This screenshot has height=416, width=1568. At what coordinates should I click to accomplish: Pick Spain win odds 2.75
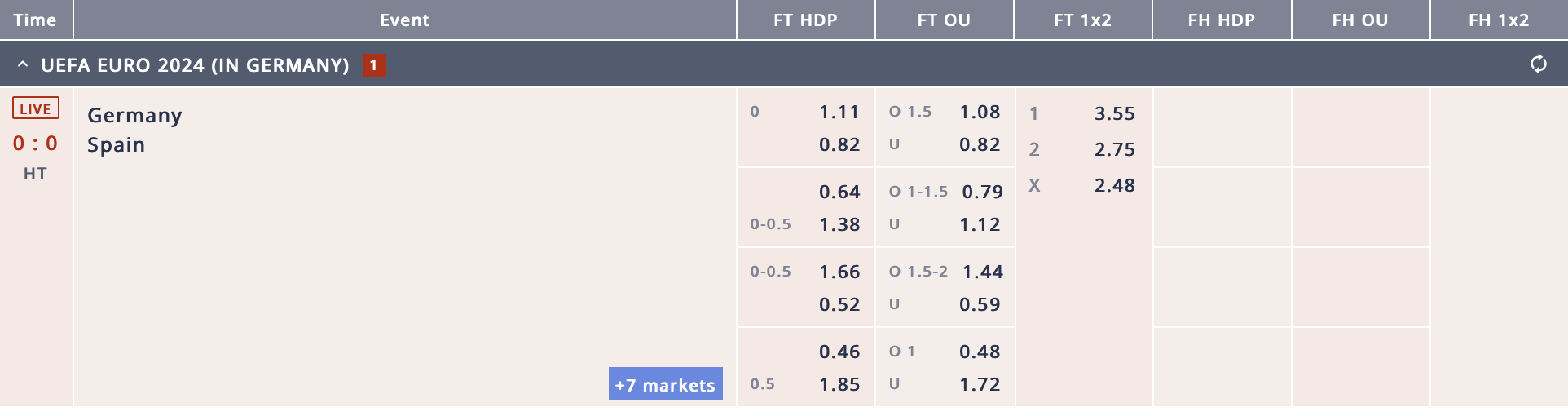pyautogui.click(x=1114, y=149)
